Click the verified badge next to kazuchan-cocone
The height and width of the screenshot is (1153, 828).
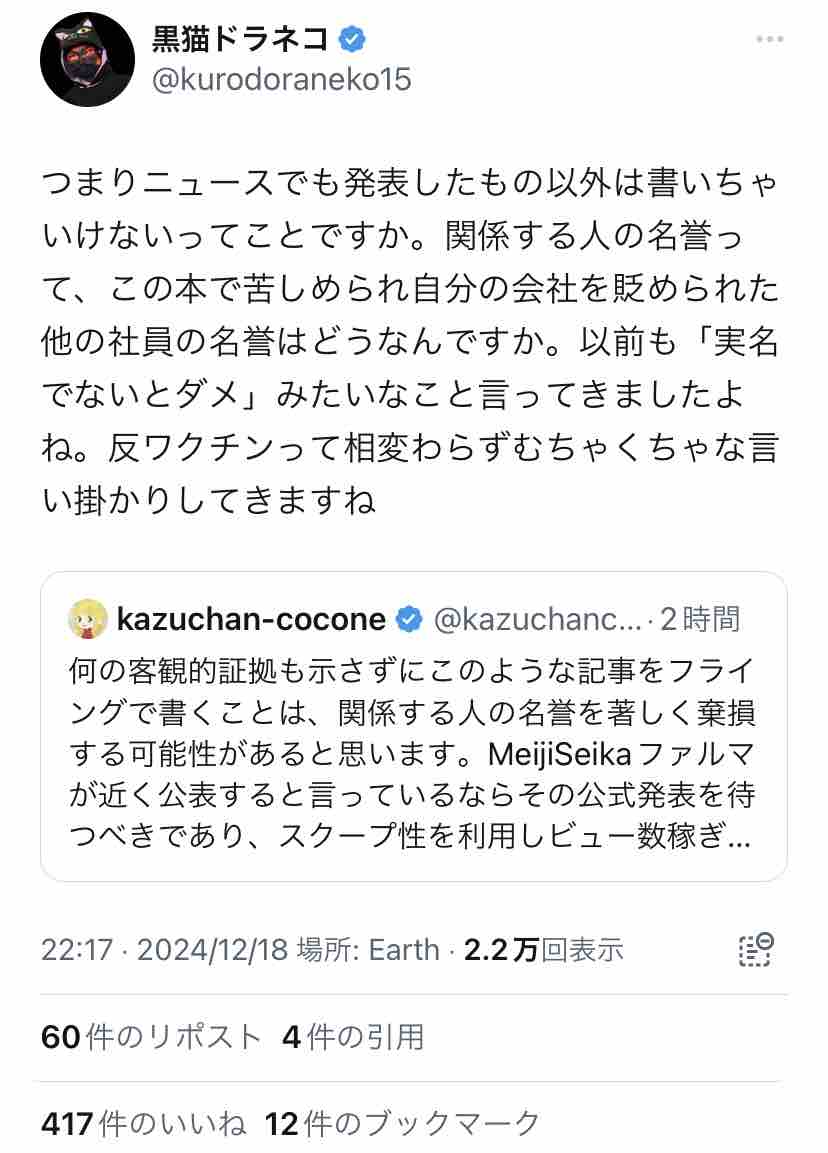409,619
